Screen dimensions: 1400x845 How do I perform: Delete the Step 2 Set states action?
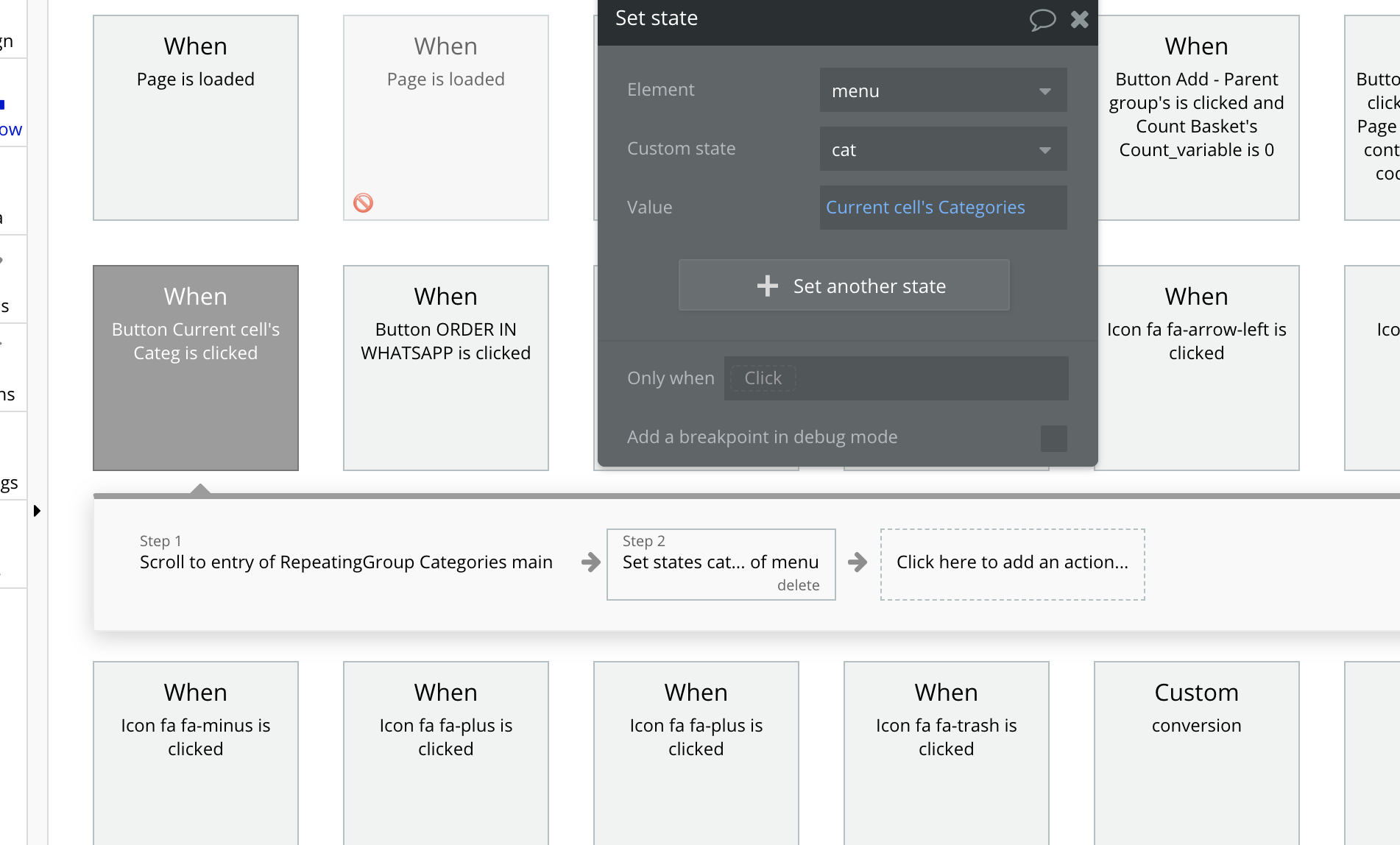[x=798, y=585]
